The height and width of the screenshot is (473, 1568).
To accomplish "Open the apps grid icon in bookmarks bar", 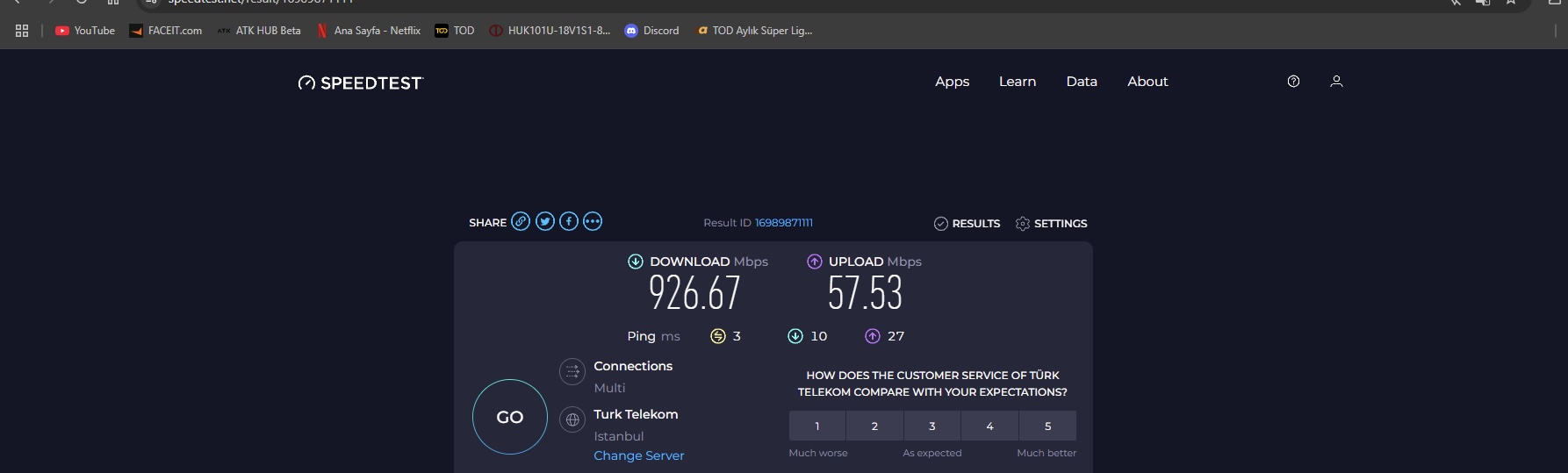I will (x=22, y=31).
